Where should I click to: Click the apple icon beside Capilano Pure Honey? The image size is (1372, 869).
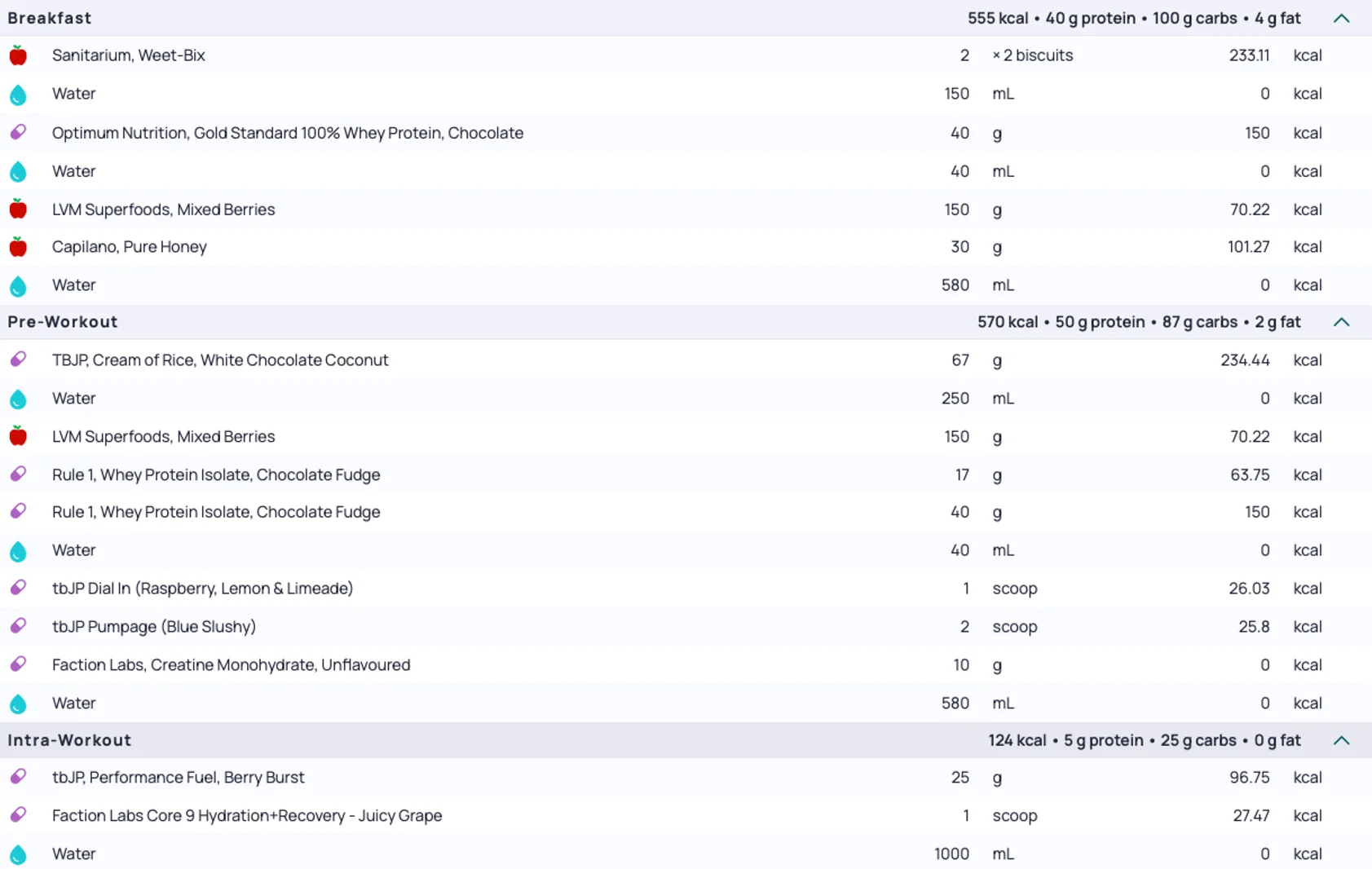click(x=18, y=247)
